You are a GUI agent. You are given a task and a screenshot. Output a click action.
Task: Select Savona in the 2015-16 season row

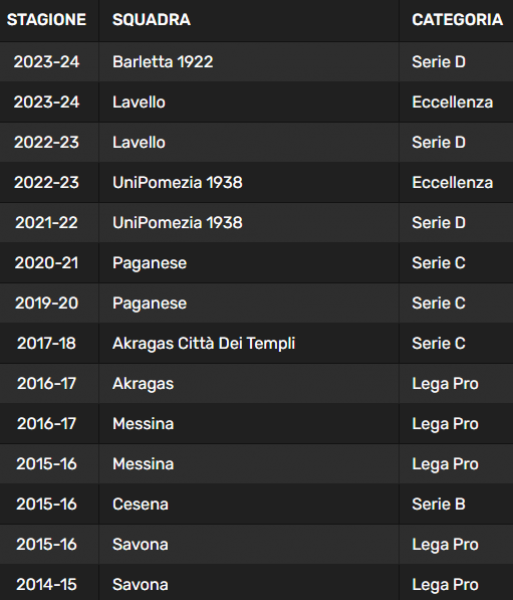pos(140,545)
